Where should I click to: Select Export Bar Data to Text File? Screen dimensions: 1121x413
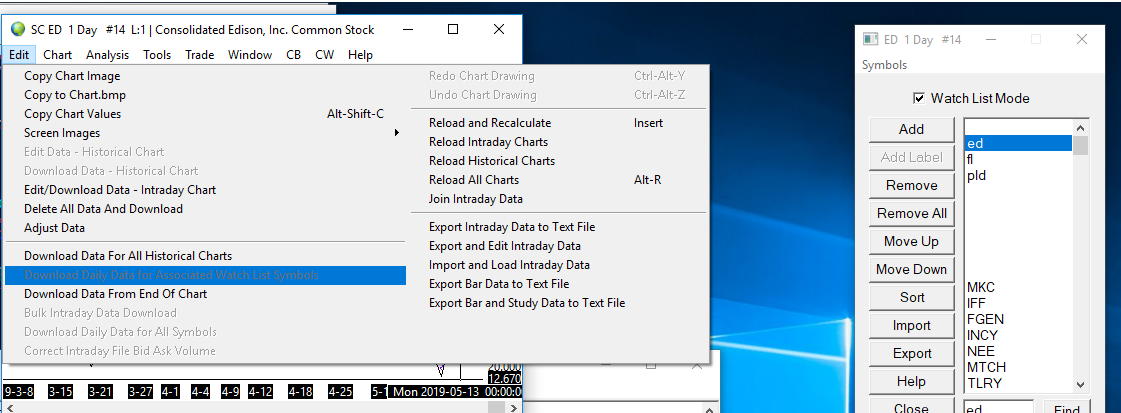(x=558, y=284)
